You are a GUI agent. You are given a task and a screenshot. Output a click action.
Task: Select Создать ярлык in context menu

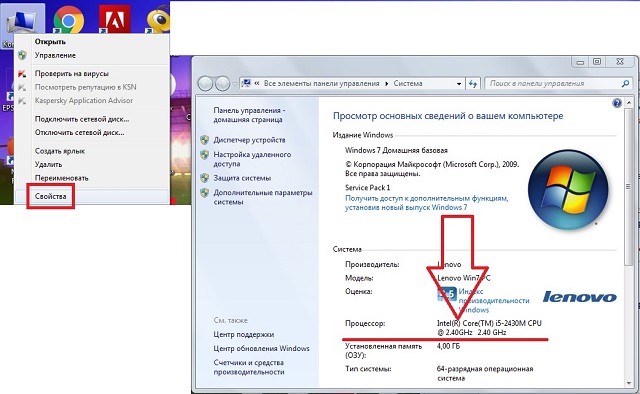(x=60, y=151)
